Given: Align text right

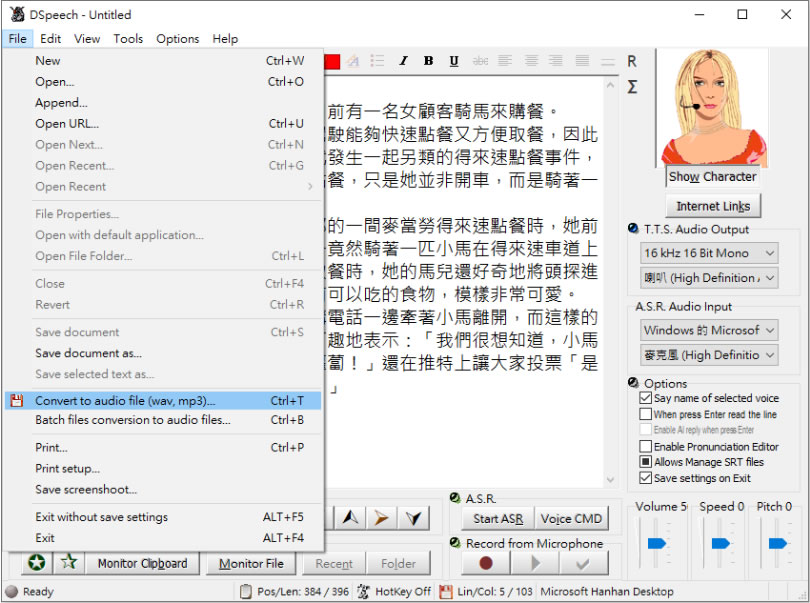Looking at the screenshot, I should click(x=556, y=61).
